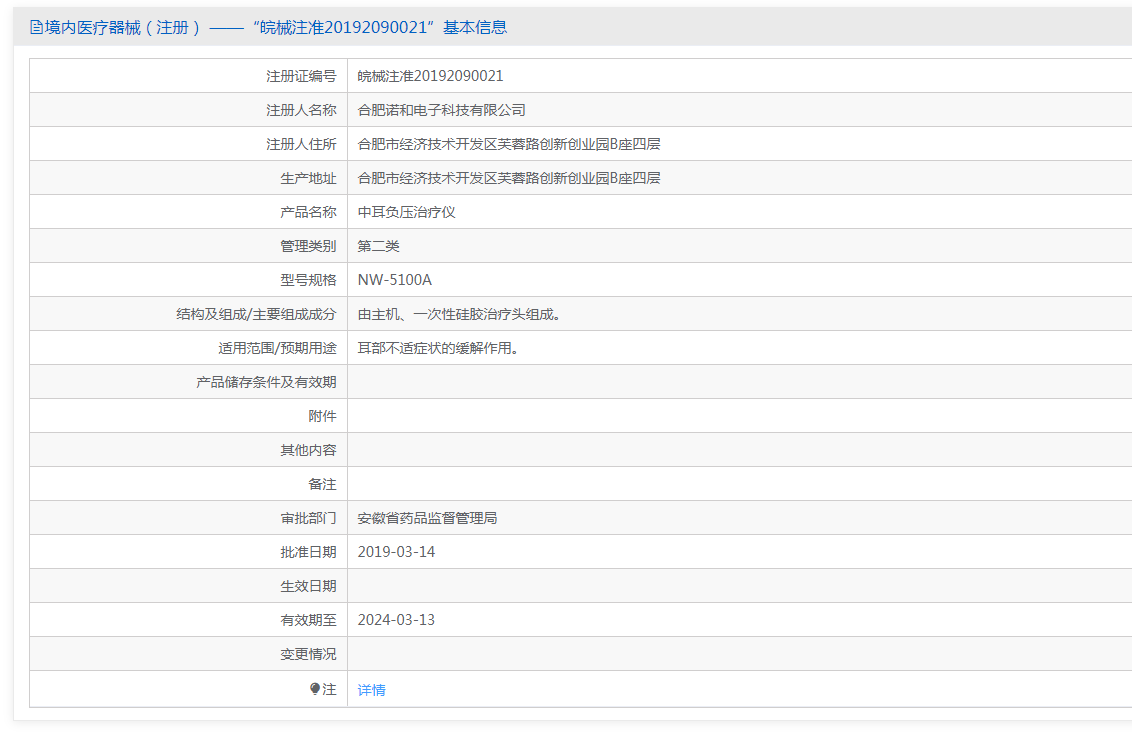Click the 结构及组成/主要组成成分 label

click(256, 314)
